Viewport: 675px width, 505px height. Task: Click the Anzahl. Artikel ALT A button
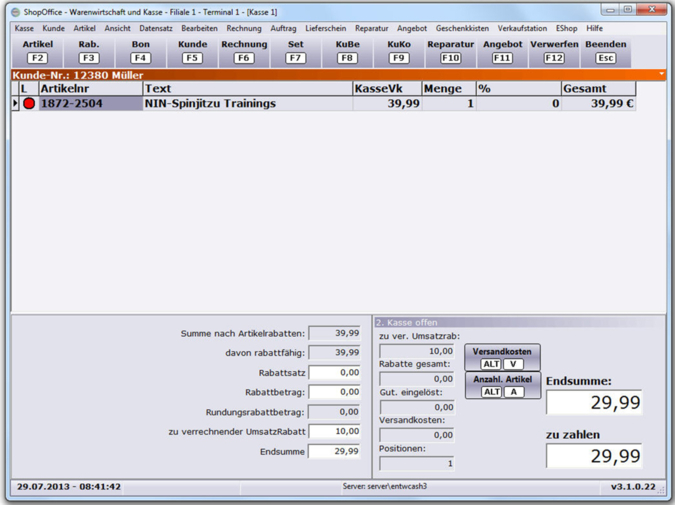tap(502, 386)
